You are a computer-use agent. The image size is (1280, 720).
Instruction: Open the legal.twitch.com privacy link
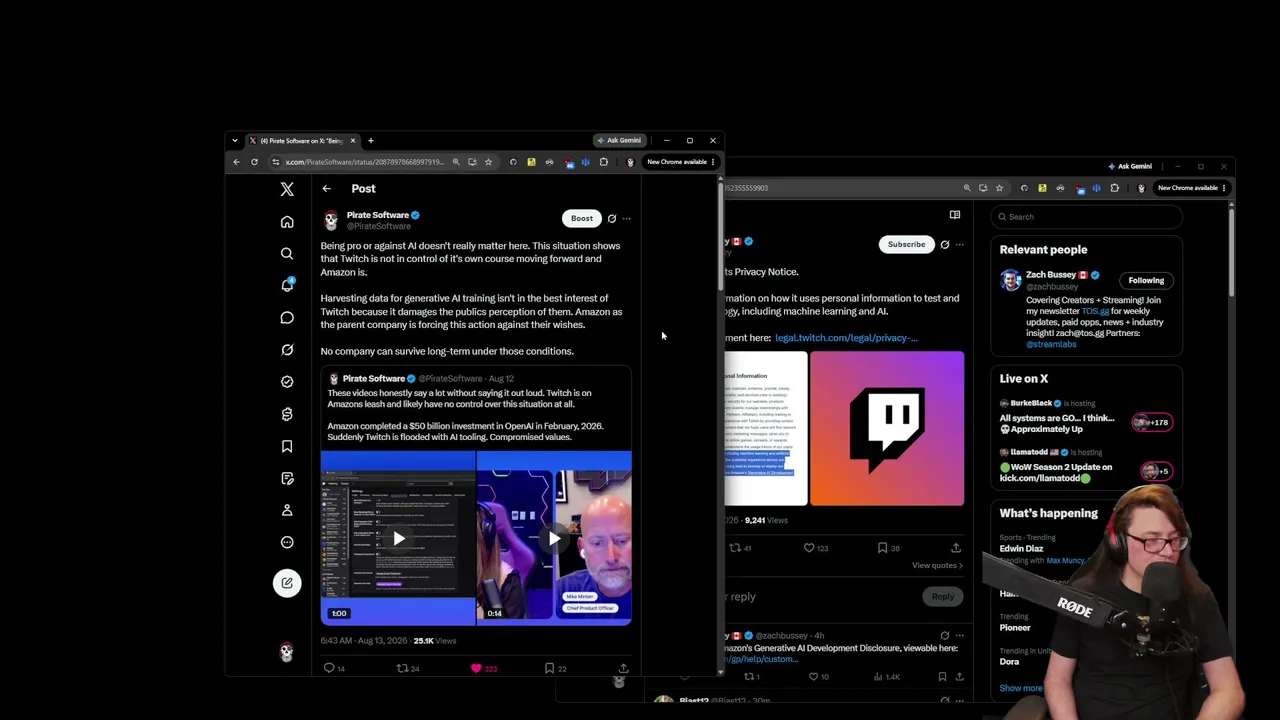[x=846, y=338]
